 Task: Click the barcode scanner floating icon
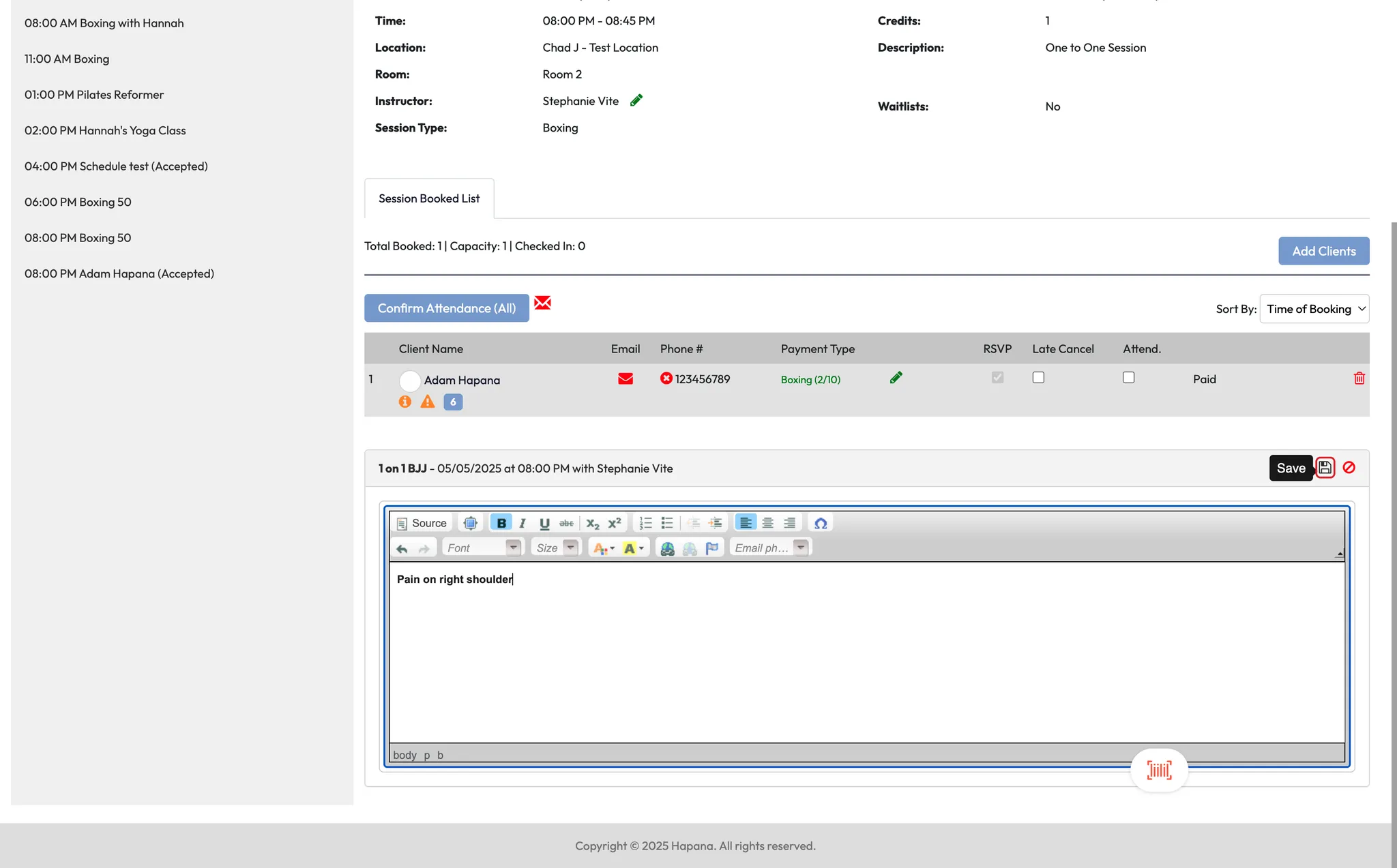1159,770
